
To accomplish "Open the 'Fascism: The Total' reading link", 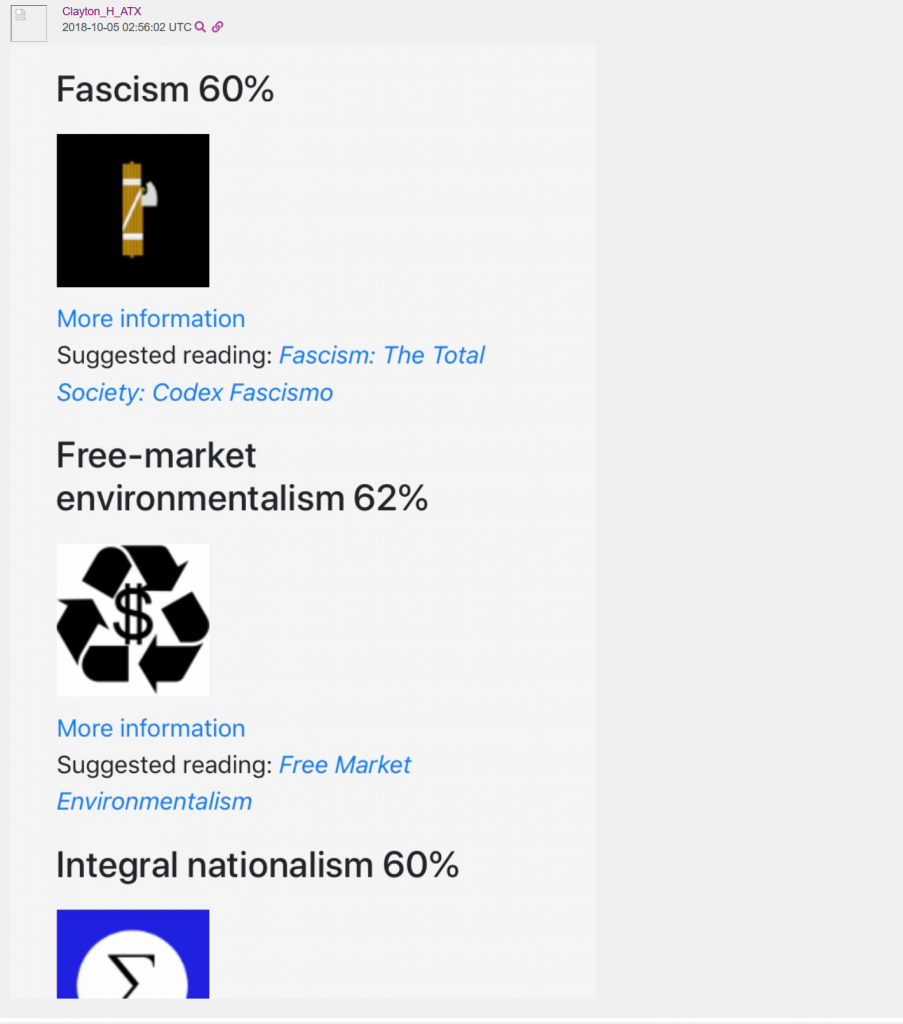I will click(x=382, y=355).
